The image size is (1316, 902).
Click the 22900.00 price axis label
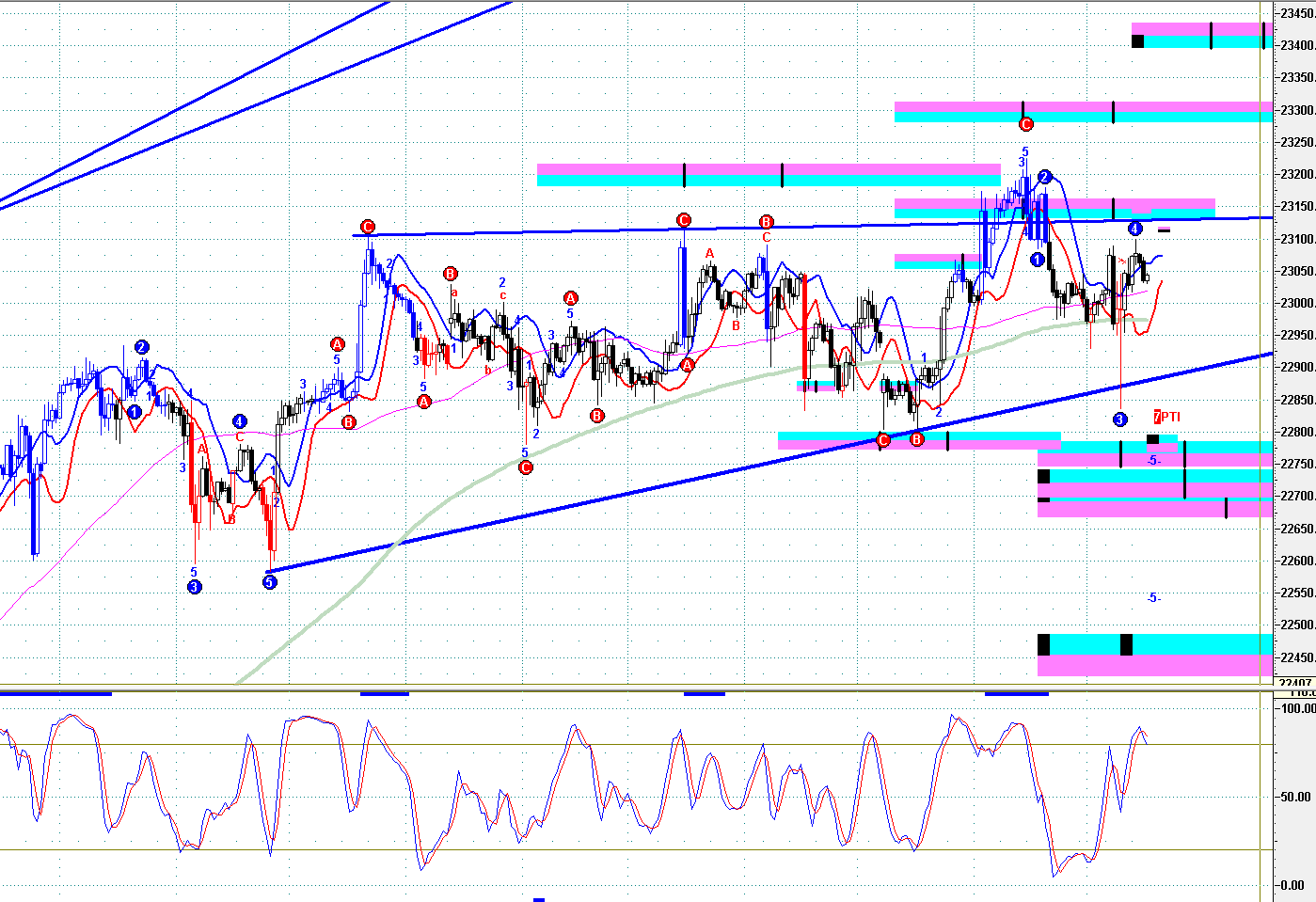pyautogui.click(x=1297, y=368)
